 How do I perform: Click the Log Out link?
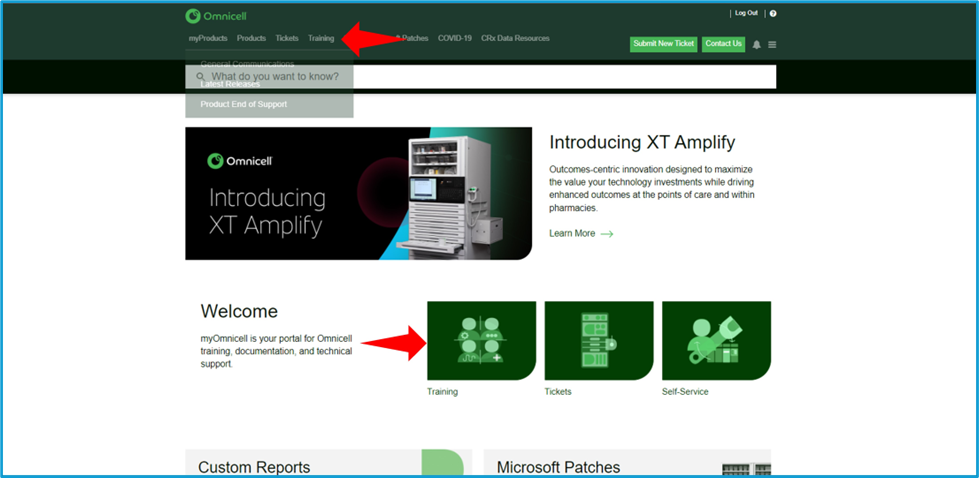click(746, 13)
